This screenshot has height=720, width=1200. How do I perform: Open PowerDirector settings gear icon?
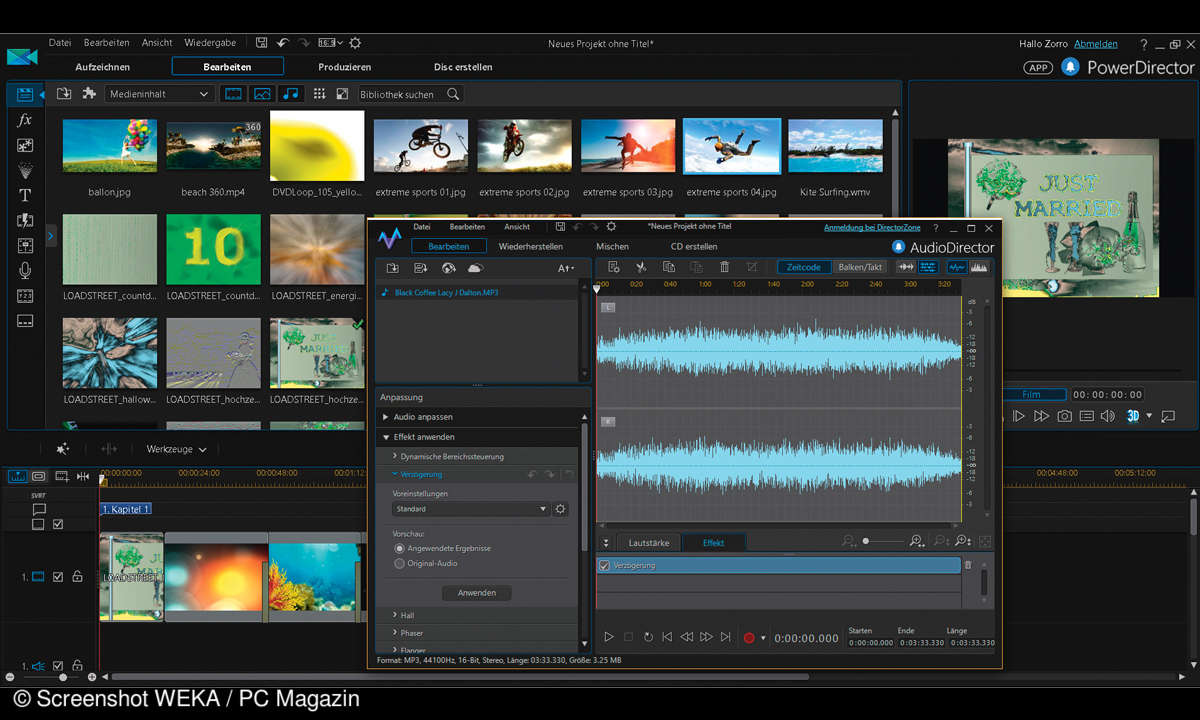point(355,43)
